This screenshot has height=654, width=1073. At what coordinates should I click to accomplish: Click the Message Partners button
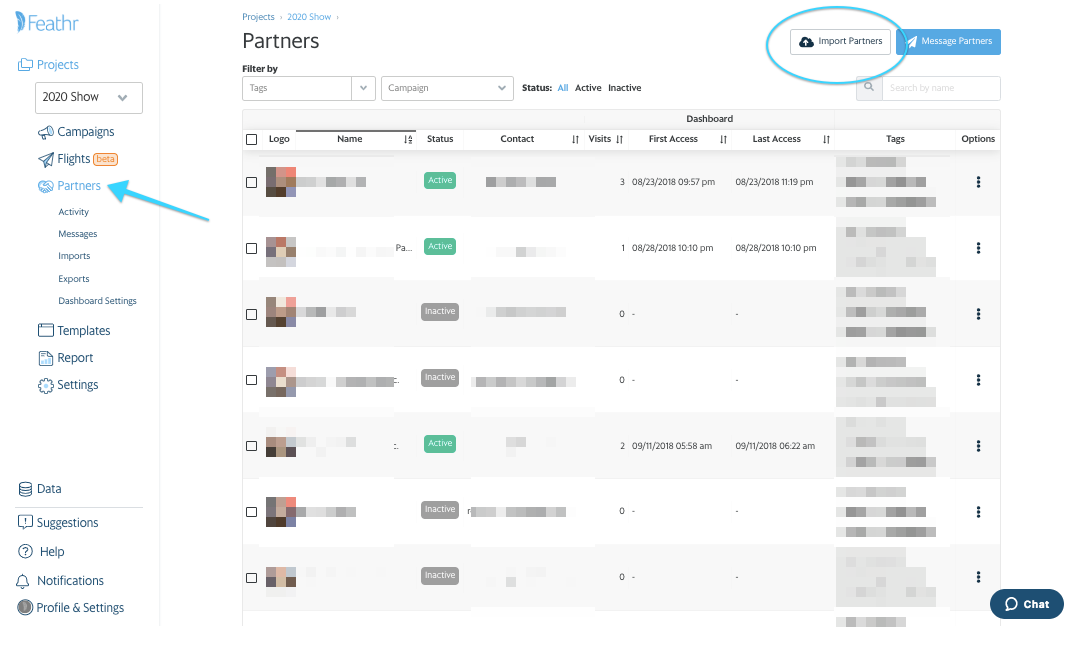[949, 42]
